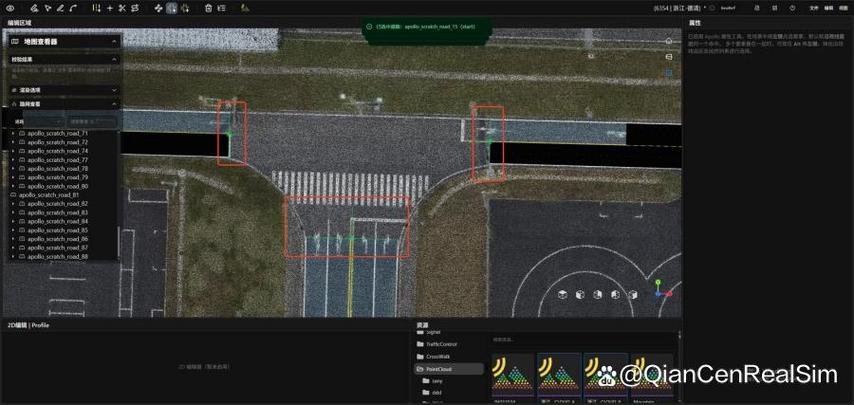
Task: Select apollo_scratch_road_83 in tree
Action: 58,212
